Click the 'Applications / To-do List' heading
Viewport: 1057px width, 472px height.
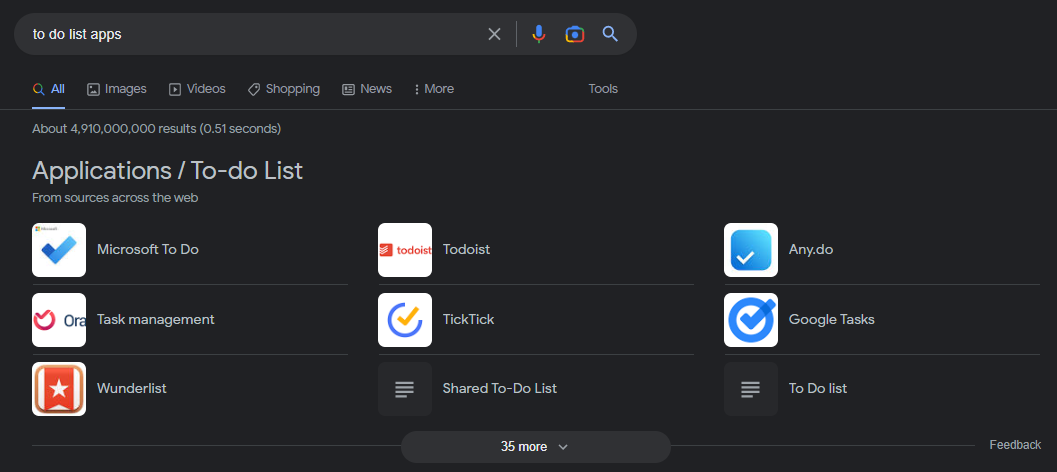pos(167,171)
